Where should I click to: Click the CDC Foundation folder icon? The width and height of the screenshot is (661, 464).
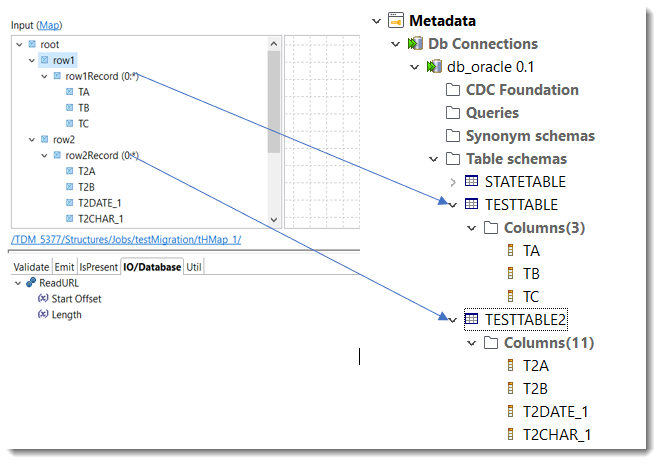453,90
